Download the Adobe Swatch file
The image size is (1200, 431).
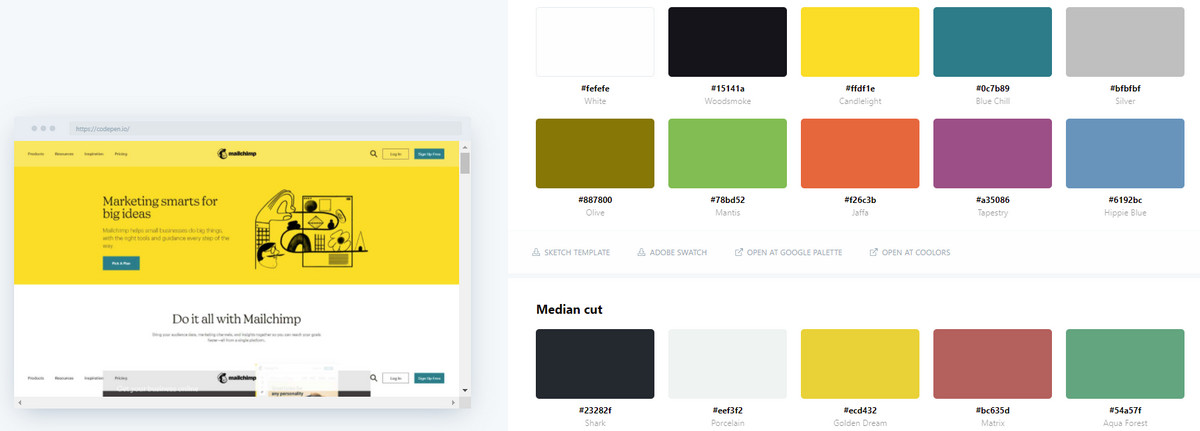[672, 252]
